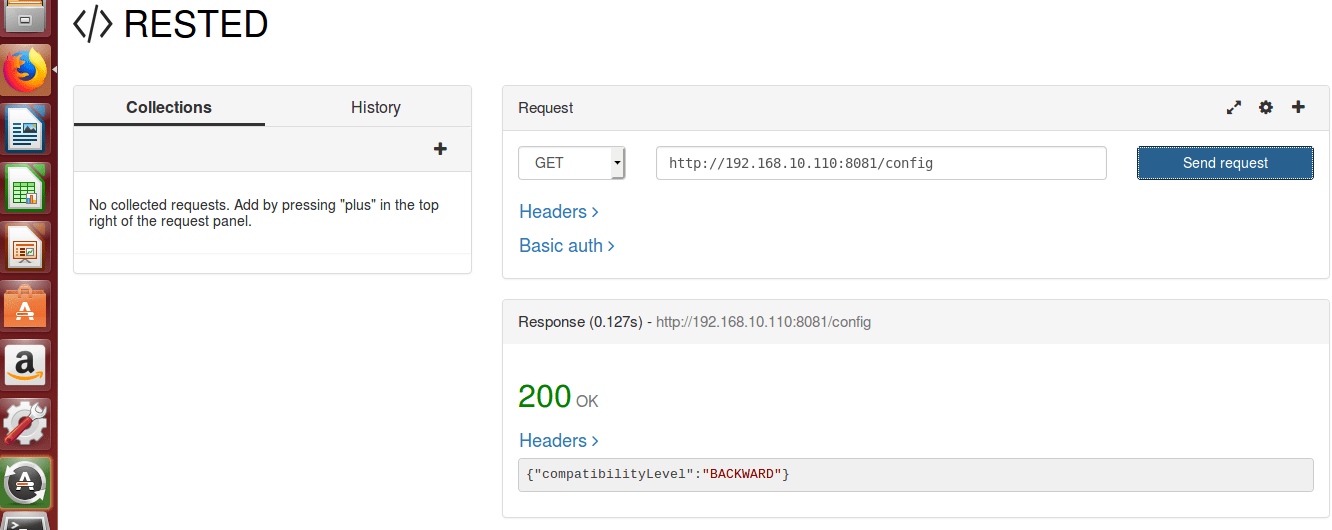Open request settings gear icon
The width and height of the screenshot is (1332, 530).
(1266, 107)
